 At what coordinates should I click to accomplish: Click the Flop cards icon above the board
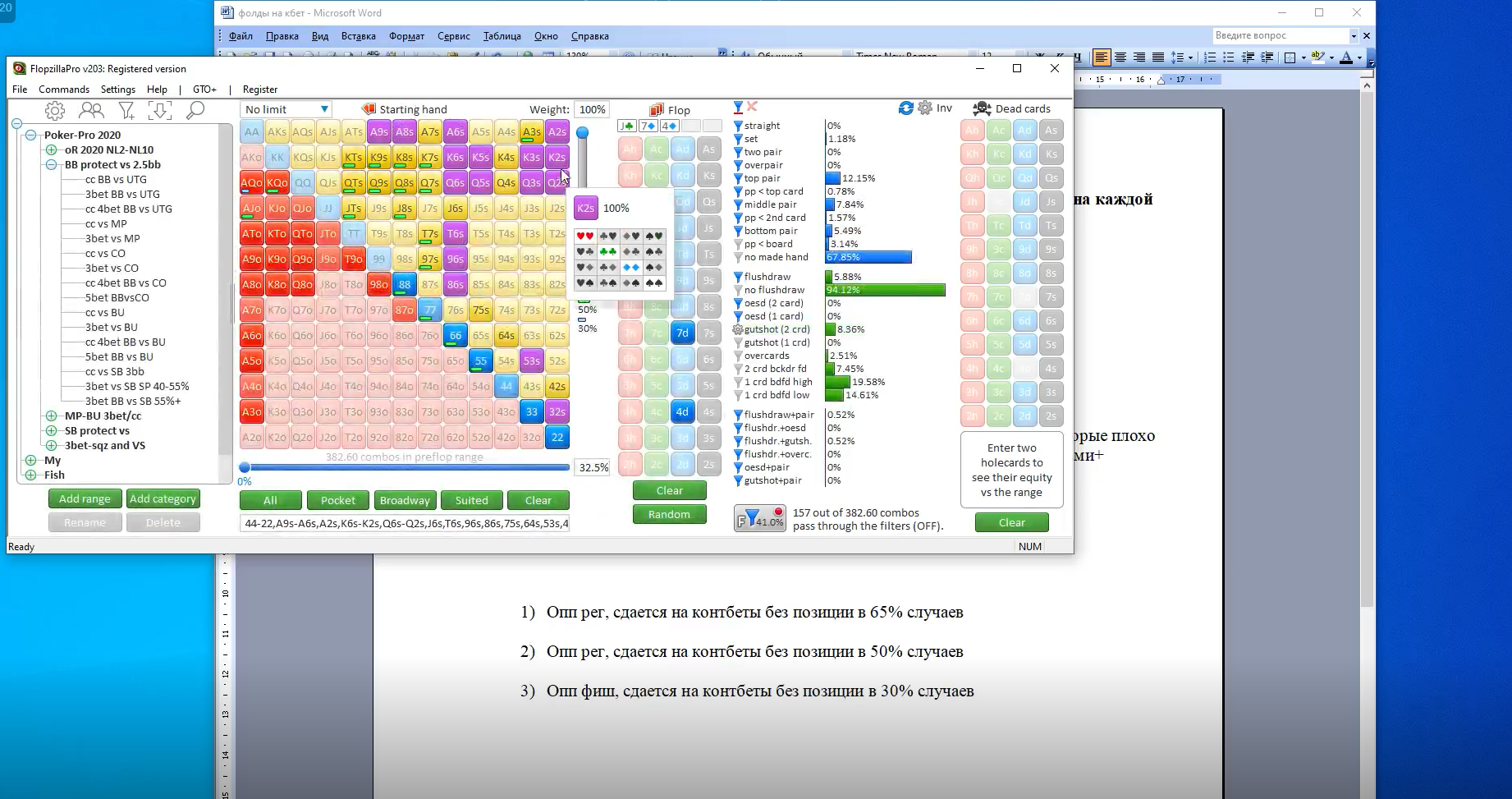pyautogui.click(x=657, y=110)
